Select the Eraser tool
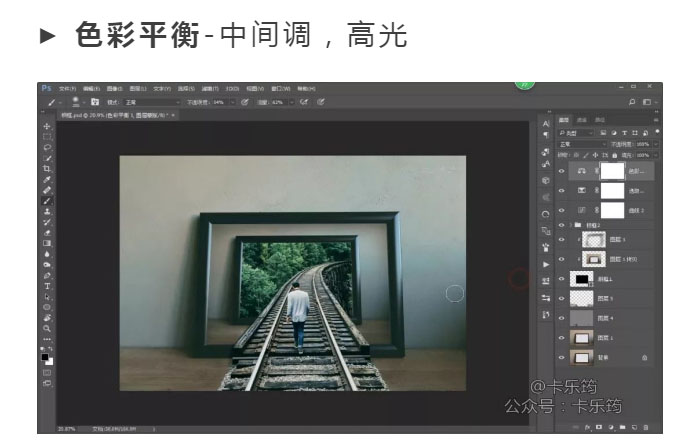Viewport: 700px width, 445px height. (x=47, y=233)
